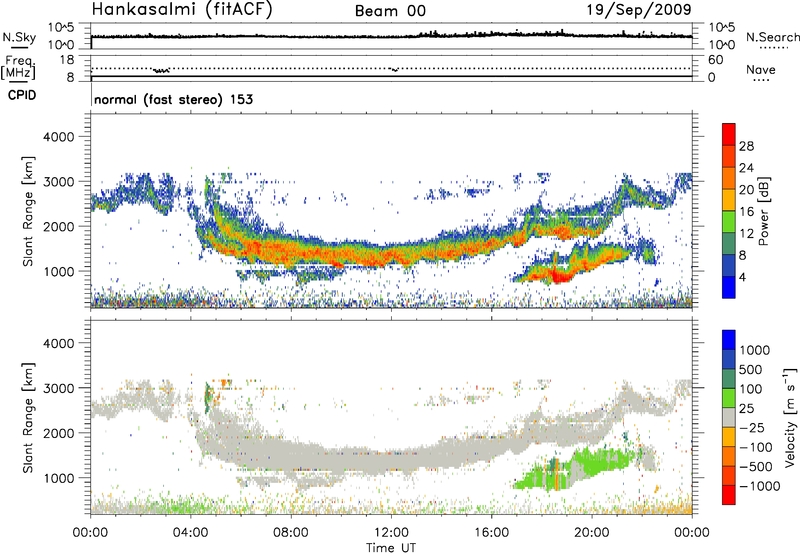Click the 'Beam 00' label
The image size is (800, 554).
coord(390,11)
